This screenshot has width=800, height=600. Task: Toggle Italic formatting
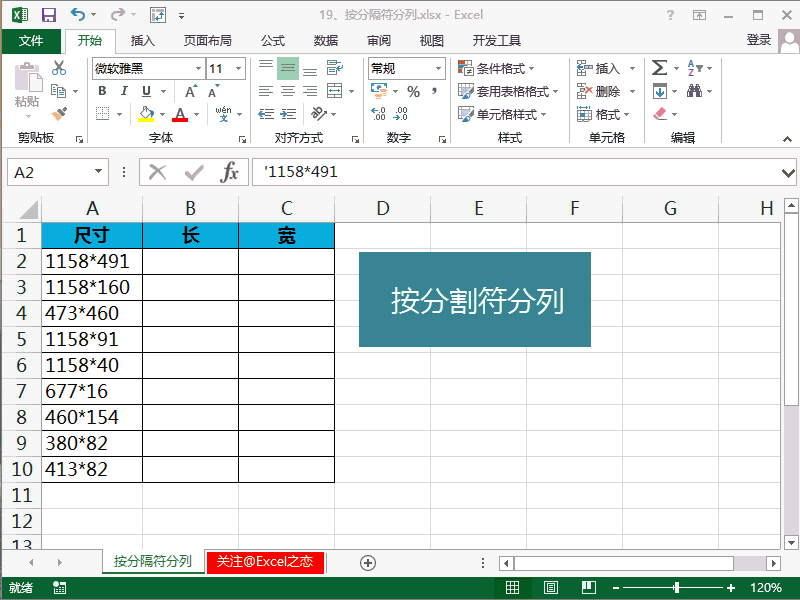pyautogui.click(x=124, y=91)
